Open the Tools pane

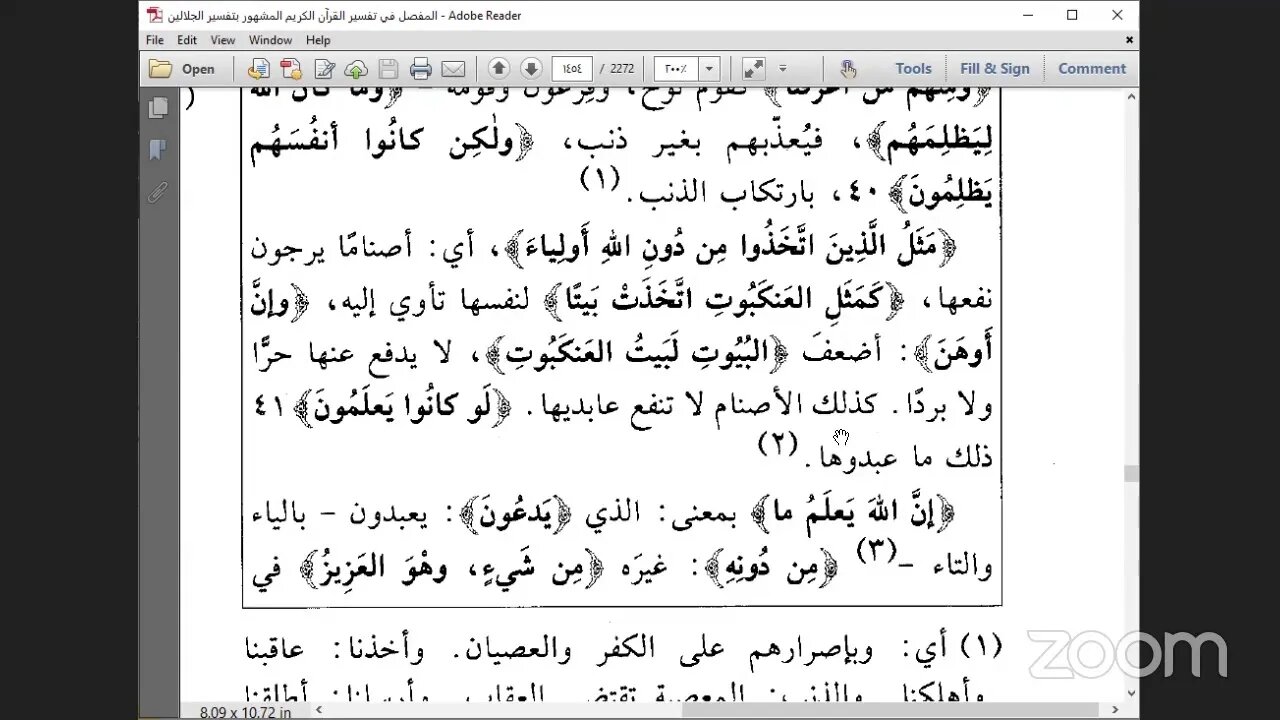click(x=913, y=68)
